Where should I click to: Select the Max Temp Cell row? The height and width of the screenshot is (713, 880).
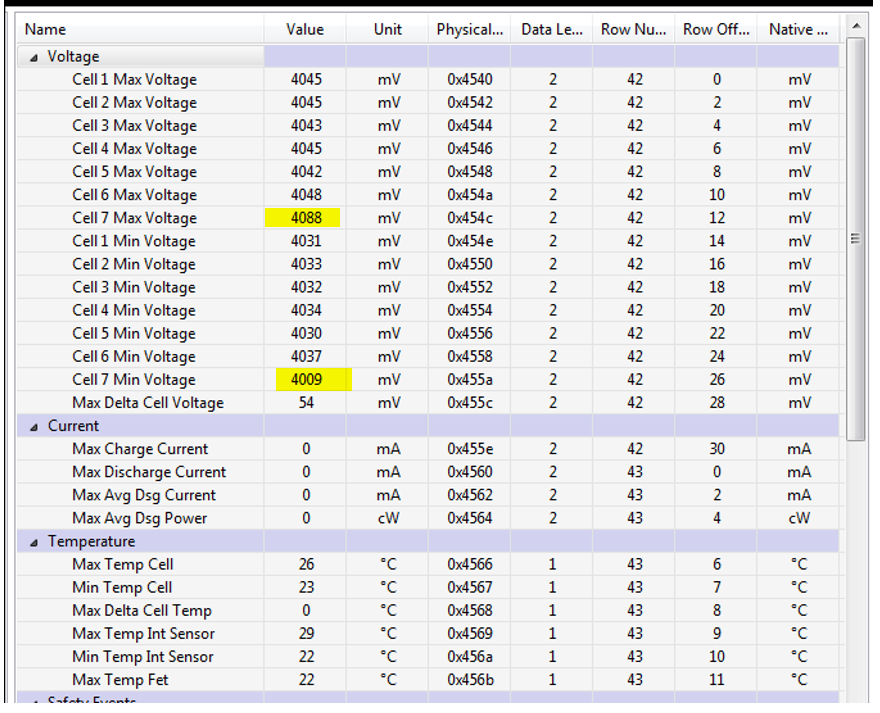click(x=428, y=564)
